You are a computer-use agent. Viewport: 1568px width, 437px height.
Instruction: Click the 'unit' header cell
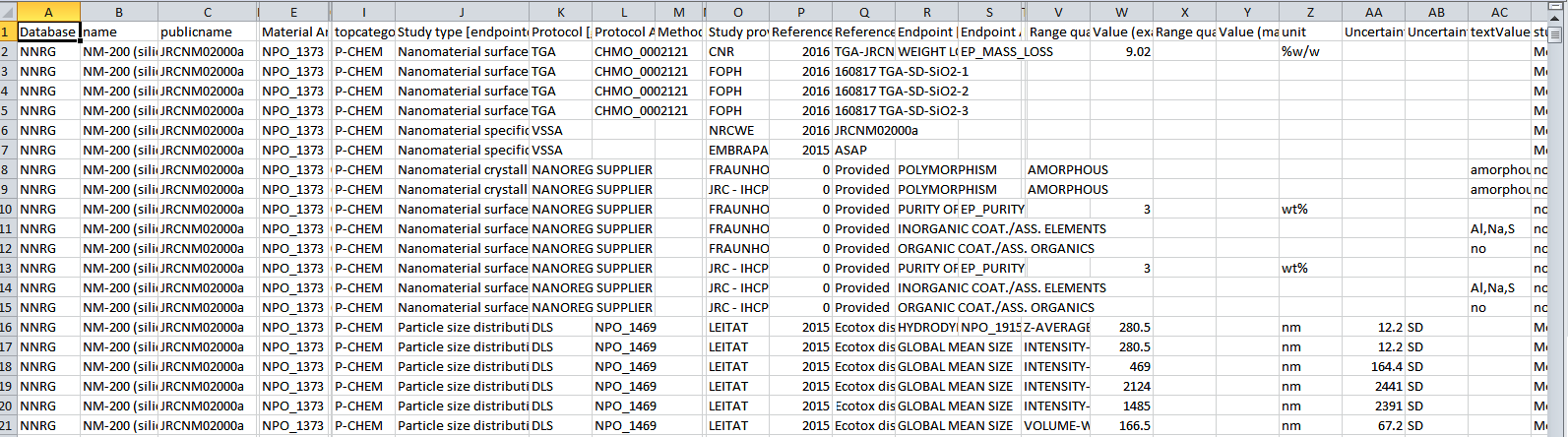(x=1311, y=31)
